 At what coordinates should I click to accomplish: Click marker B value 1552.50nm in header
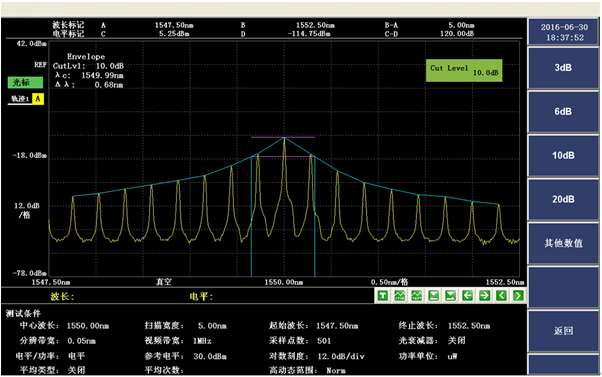click(x=315, y=25)
